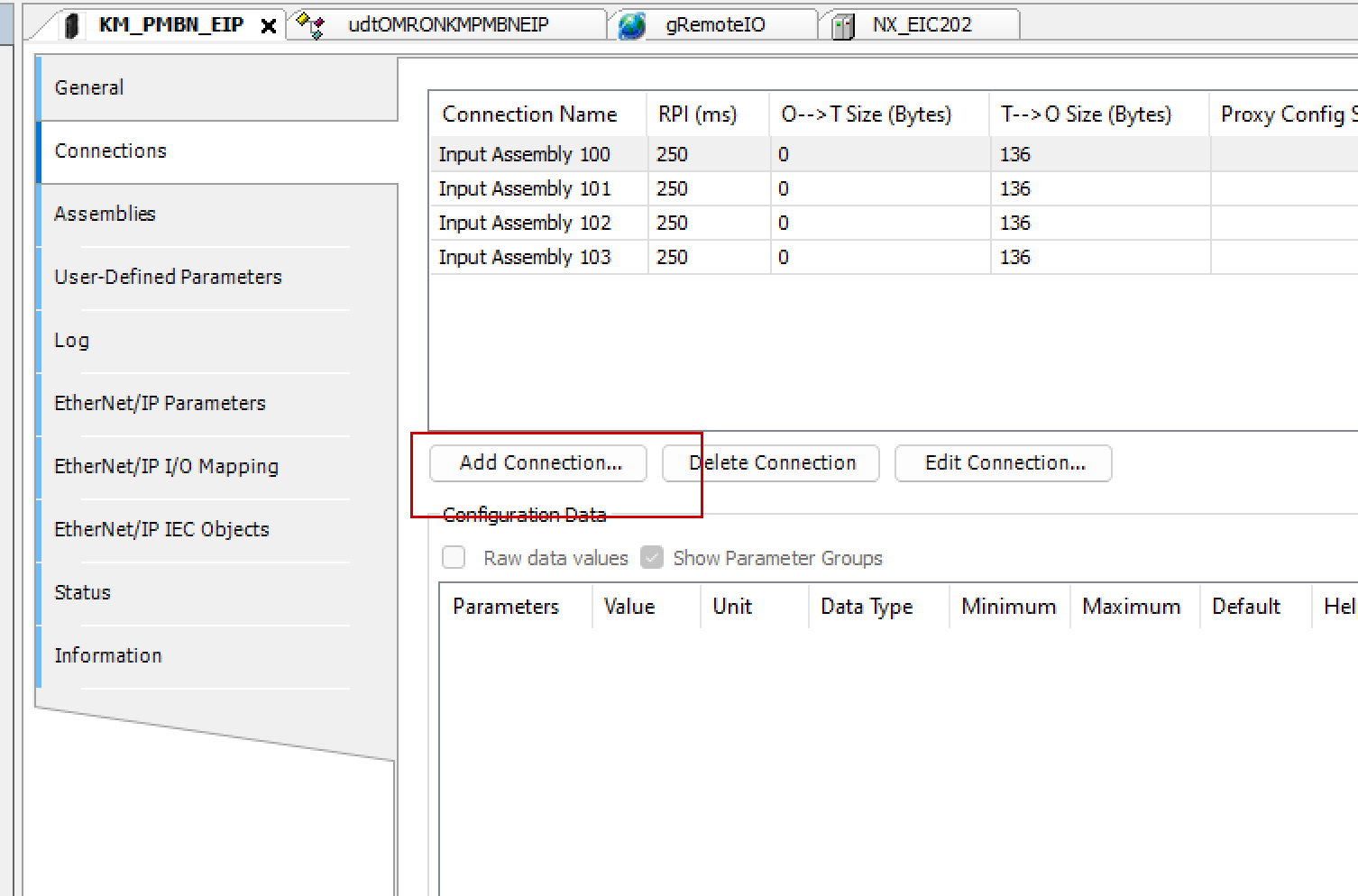The height and width of the screenshot is (896, 1358).
Task: Open the EtherNet/IP IEC Objects page
Action: tap(161, 529)
